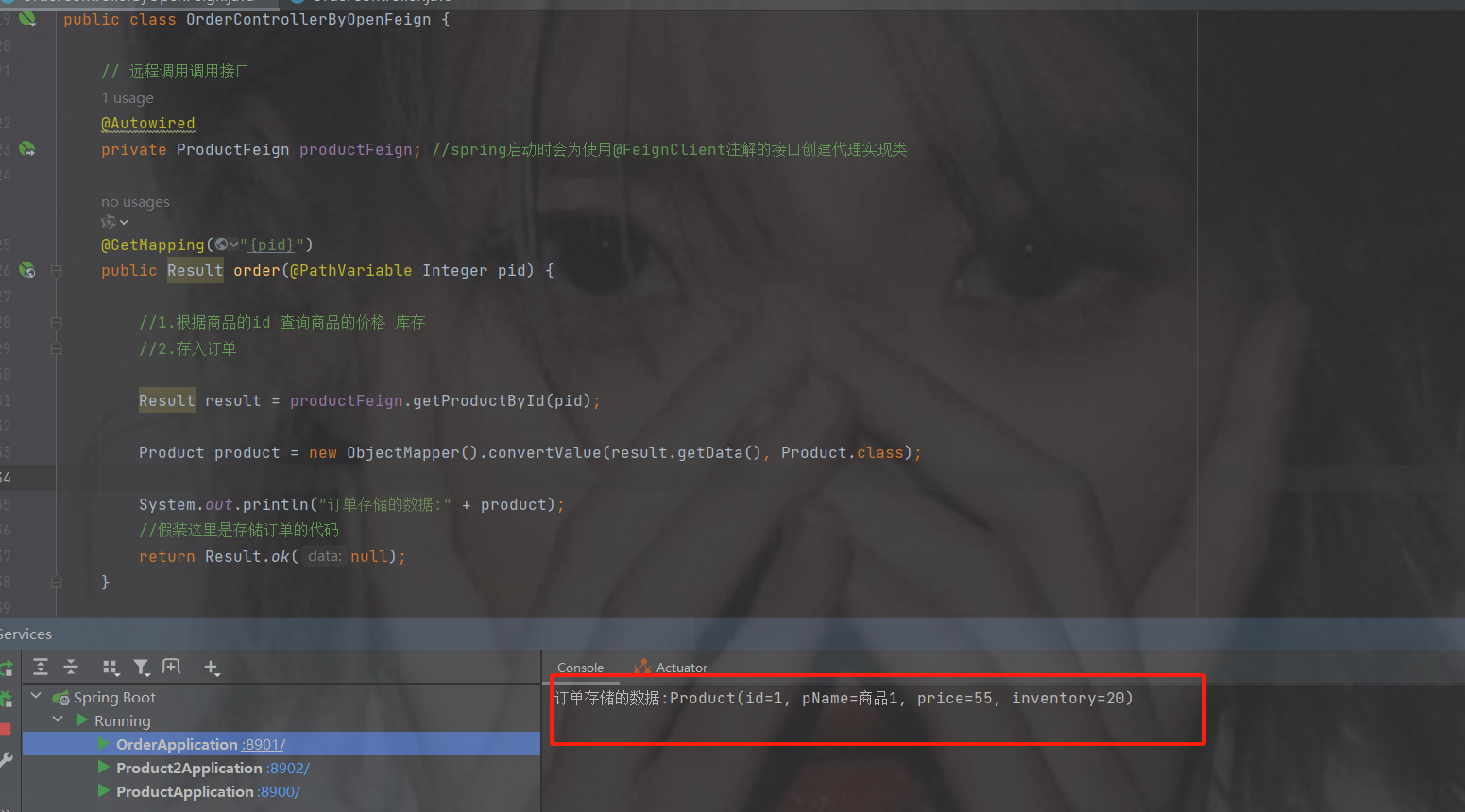Click the highlighted Result return type
Image resolution: width=1465 pixels, height=812 pixels.
click(196, 270)
